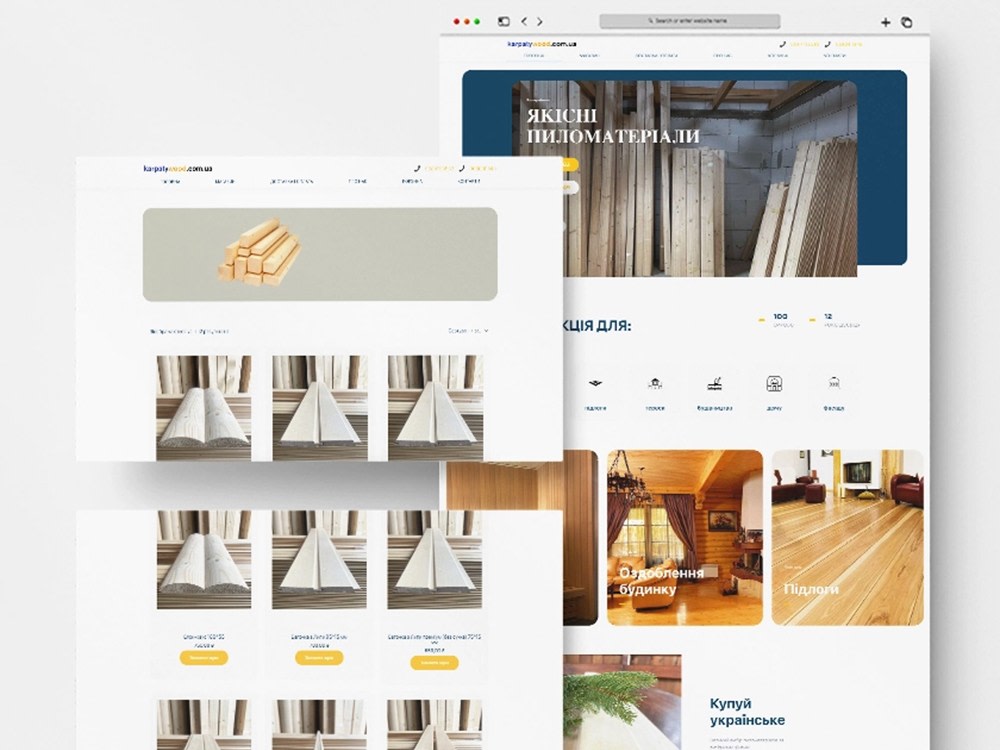Click the 'Купуй українське' heading

pyautogui.click(x=747, y=712)
